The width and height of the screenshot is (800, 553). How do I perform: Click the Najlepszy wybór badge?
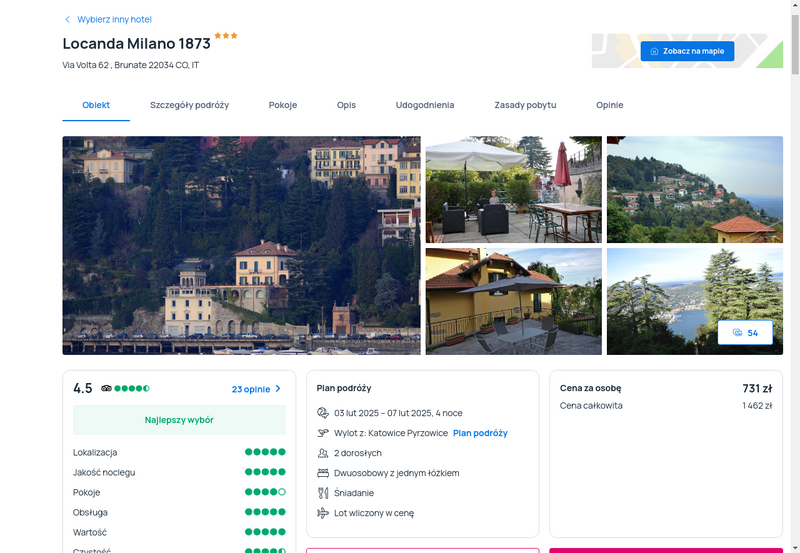[179, 420]
